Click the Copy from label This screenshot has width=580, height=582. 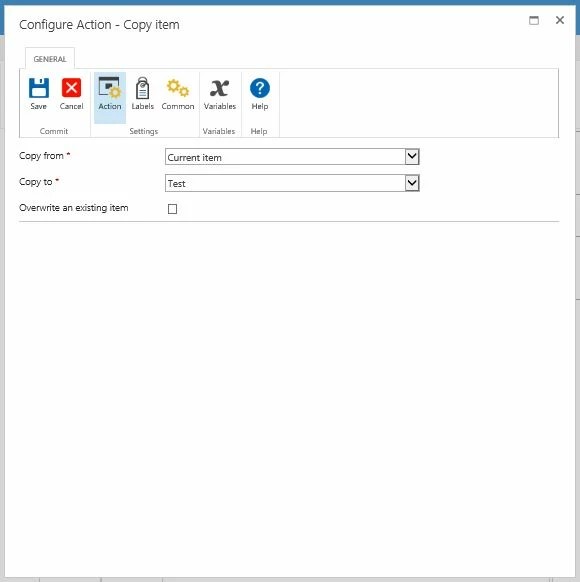(41, 156)
